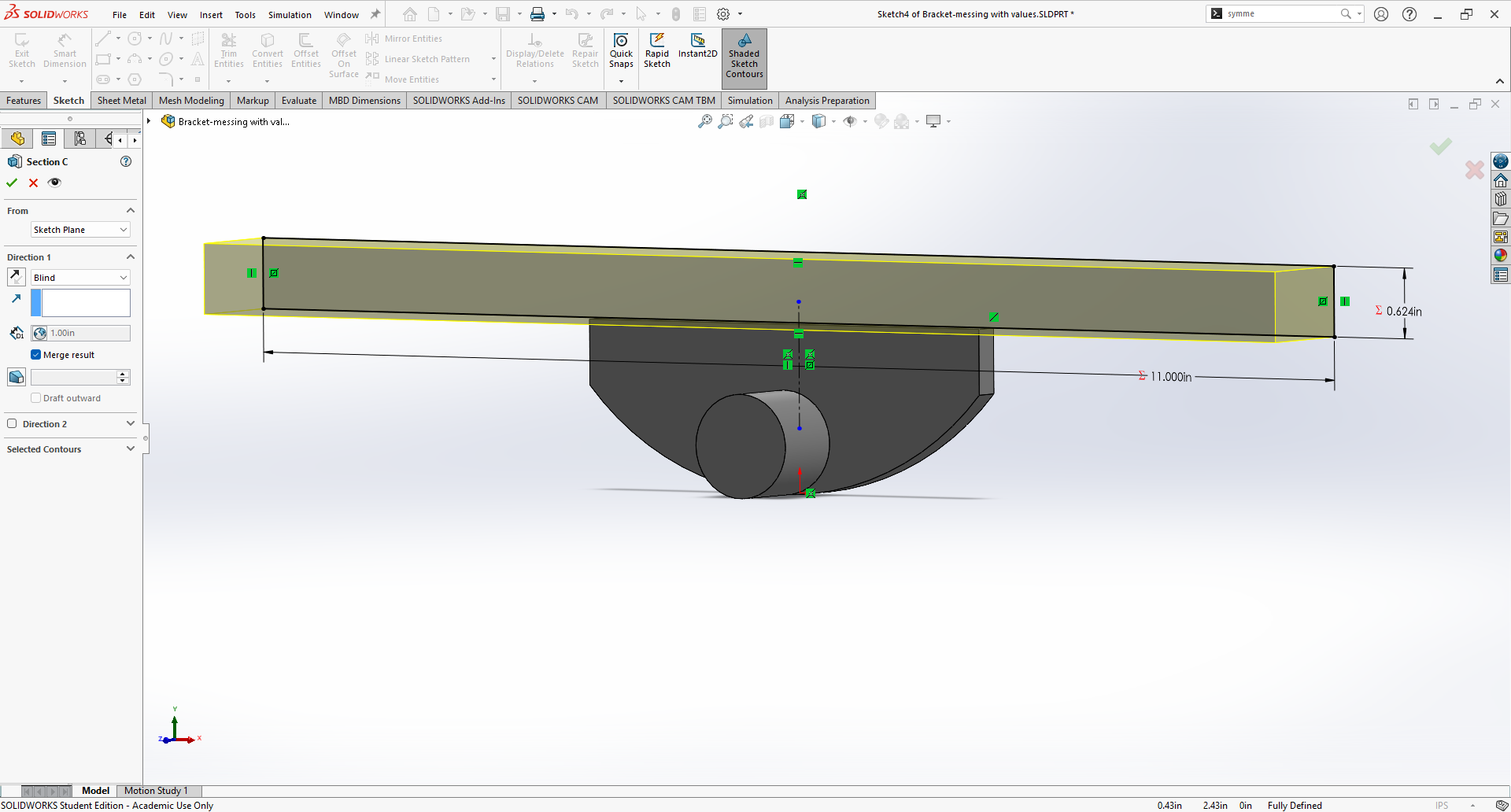Accept Section C with green checkmark
Screen dimensions: 1511x812
tap(12, 183)
